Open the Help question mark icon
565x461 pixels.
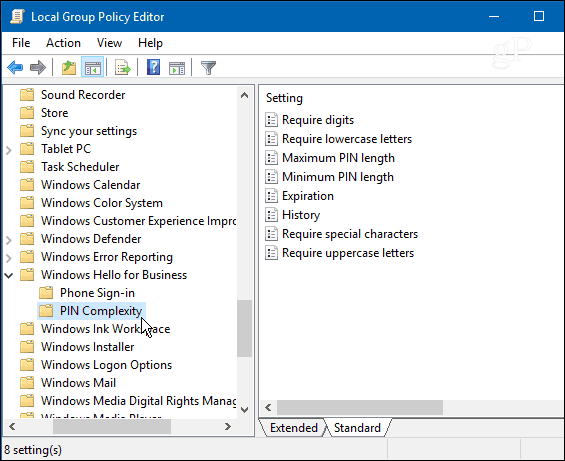pyautogui.click(x=154, y=67)
